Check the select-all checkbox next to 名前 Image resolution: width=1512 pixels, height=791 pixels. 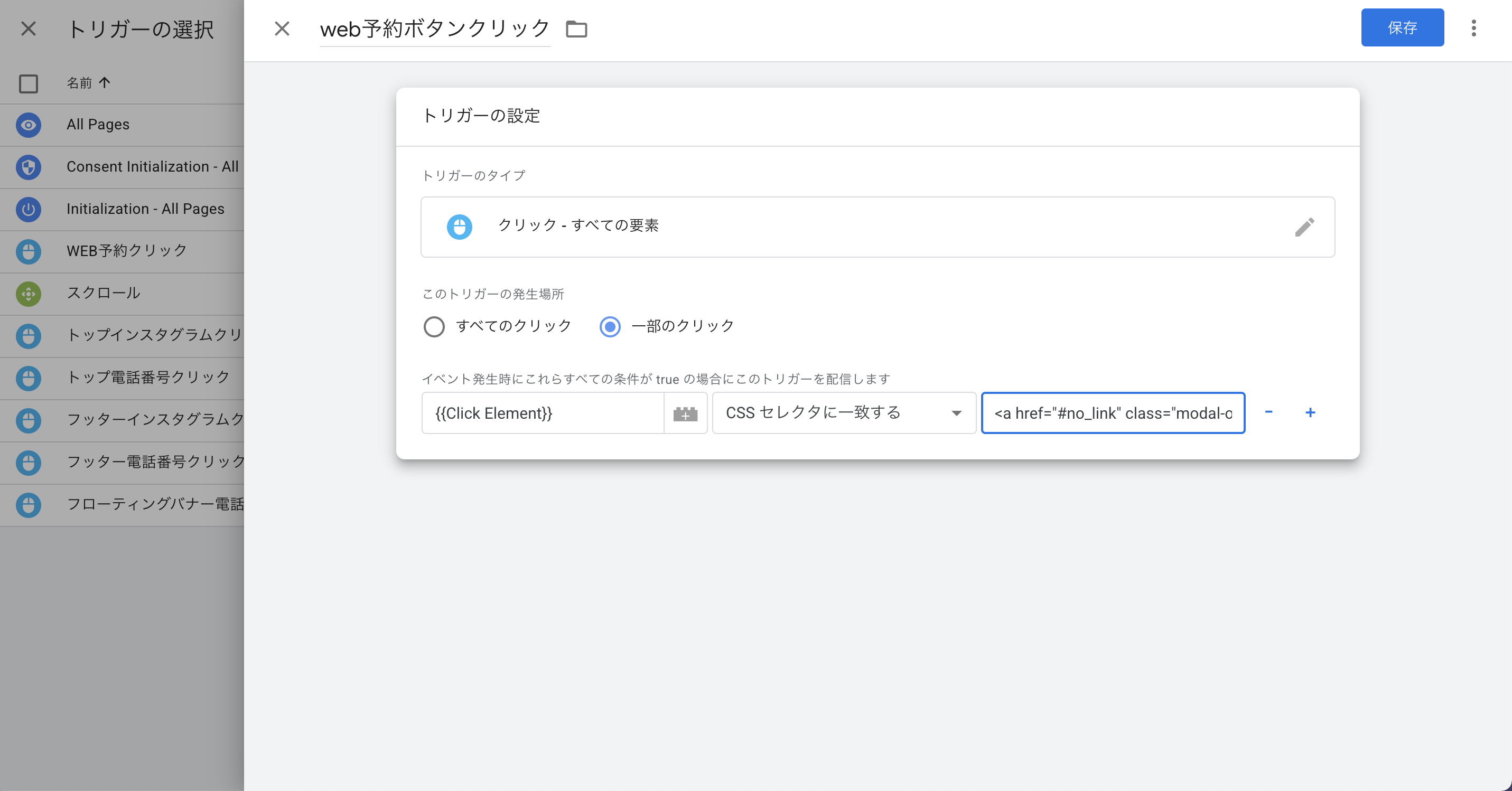tap(28, 83)
